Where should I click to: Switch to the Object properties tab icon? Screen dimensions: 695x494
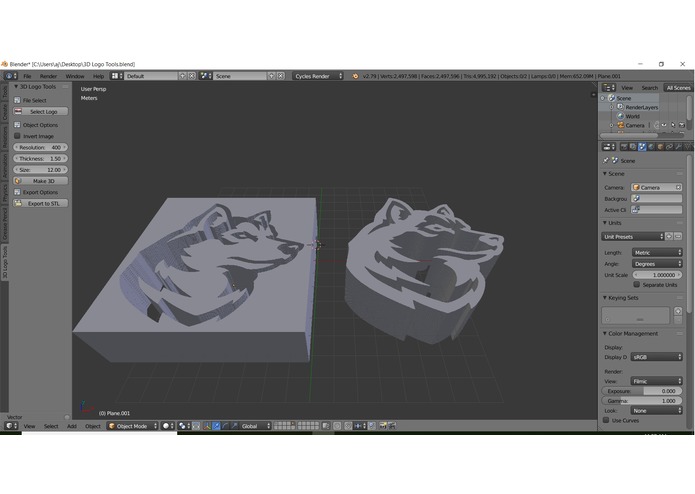coord(660,147)
